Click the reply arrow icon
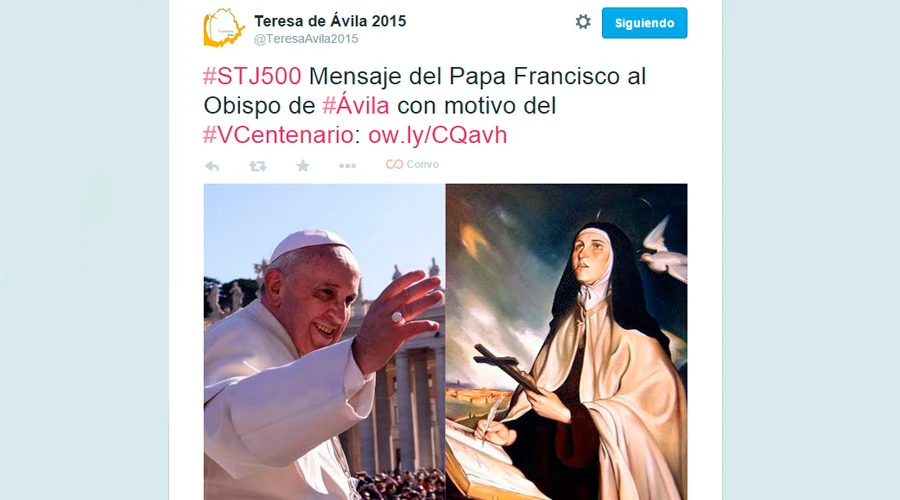Image resolution: width=900 pixels, height=500 pixels. (x=212, y=166)
